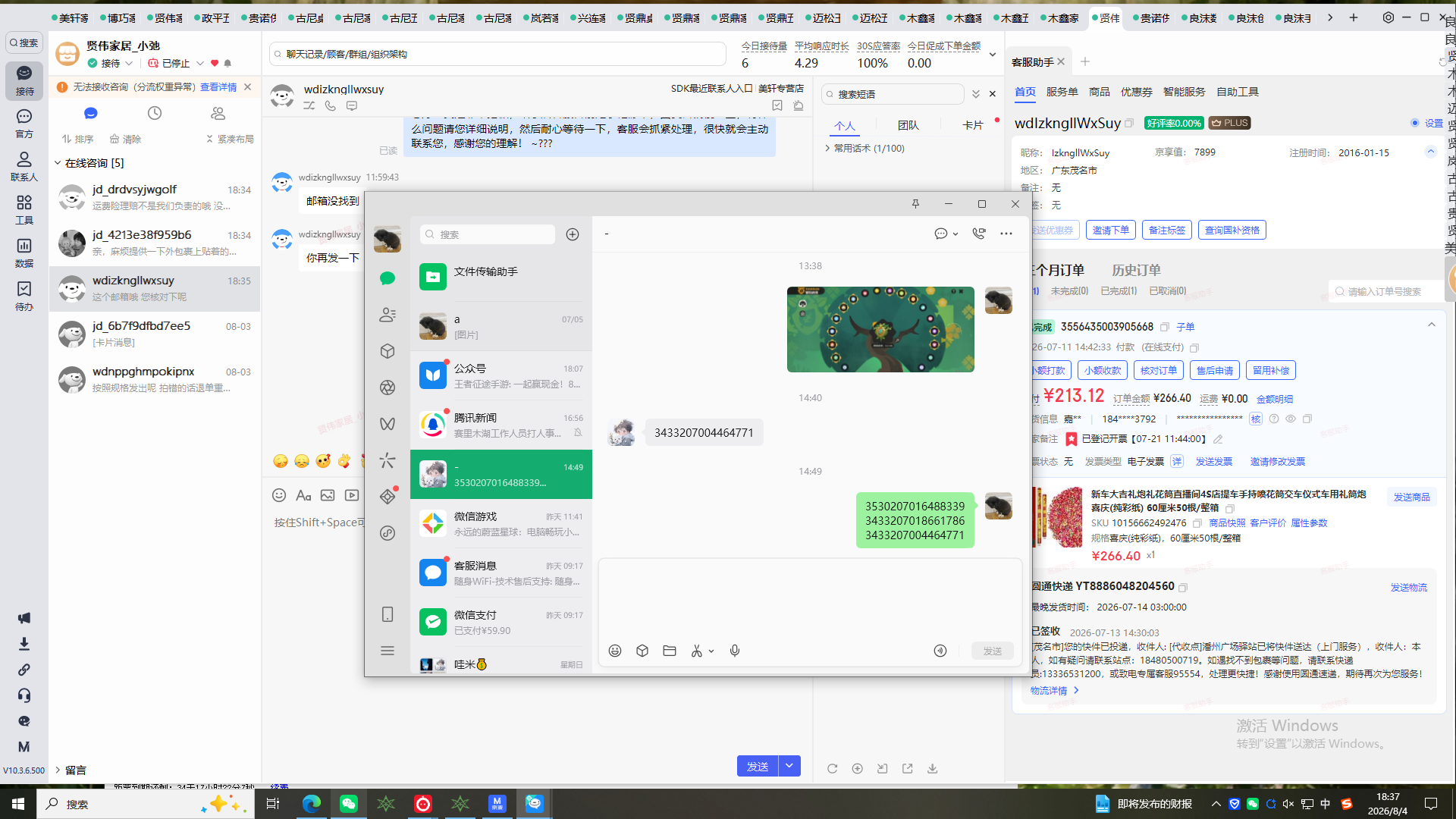Viewport: 1456px width, 819px height.
Task: Start a voice call in the WeChat chat header
Action: click(x=979, y=234)
